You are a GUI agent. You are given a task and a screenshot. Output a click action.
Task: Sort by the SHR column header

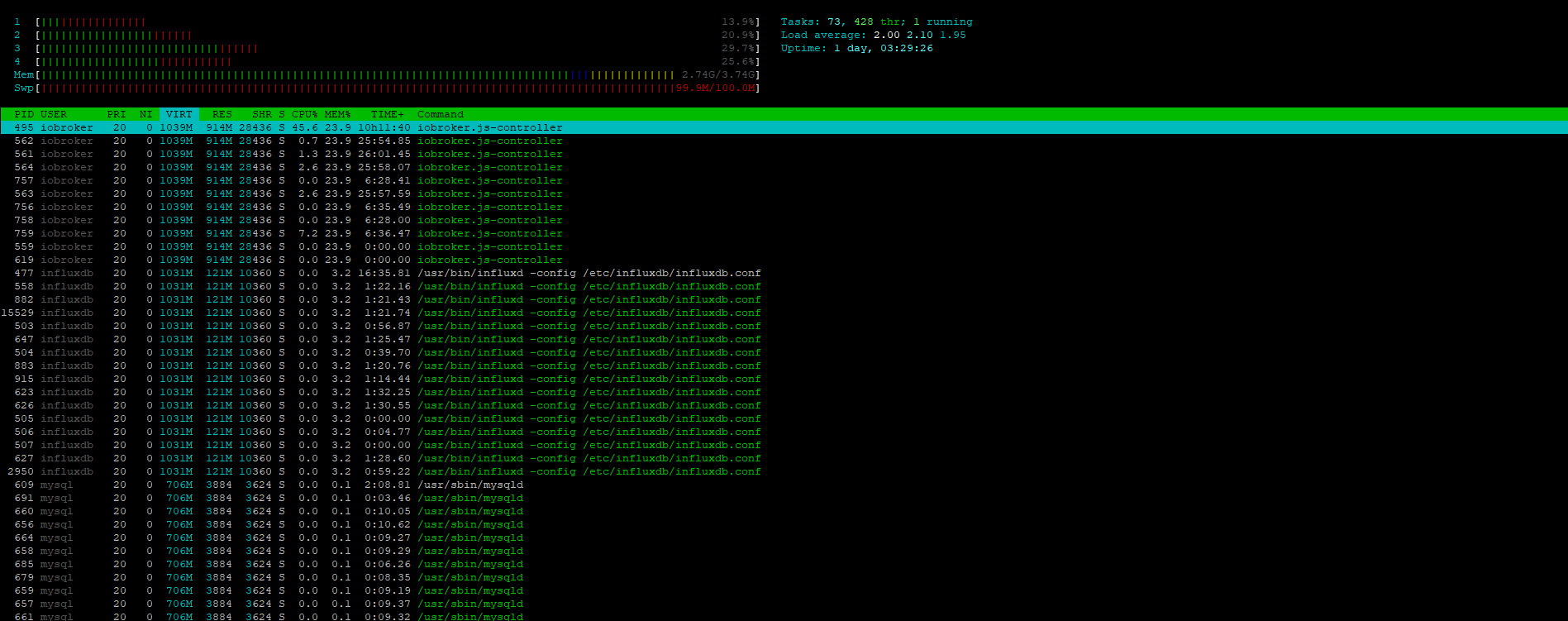click(262, 114)
